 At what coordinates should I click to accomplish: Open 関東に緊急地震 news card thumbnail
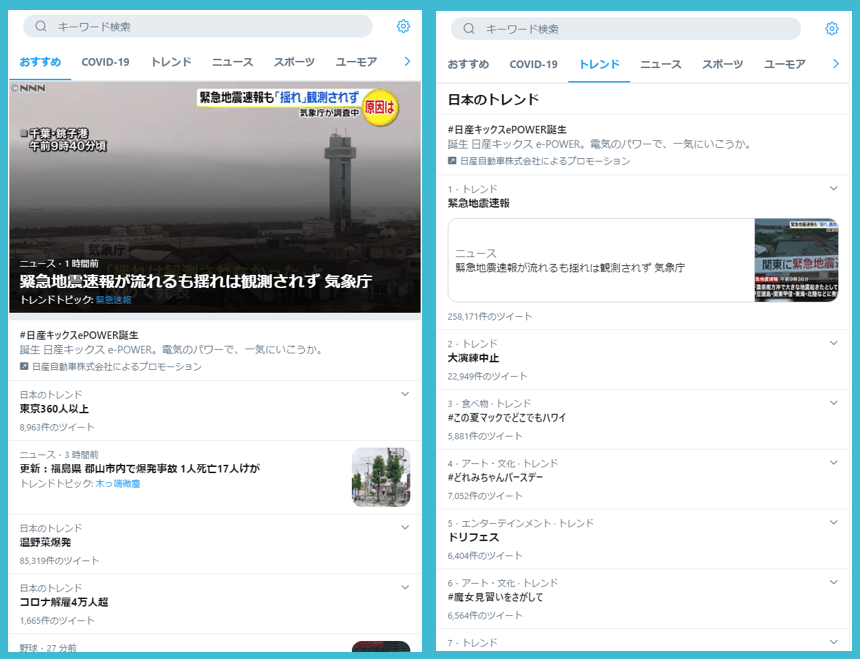(796, 260)
